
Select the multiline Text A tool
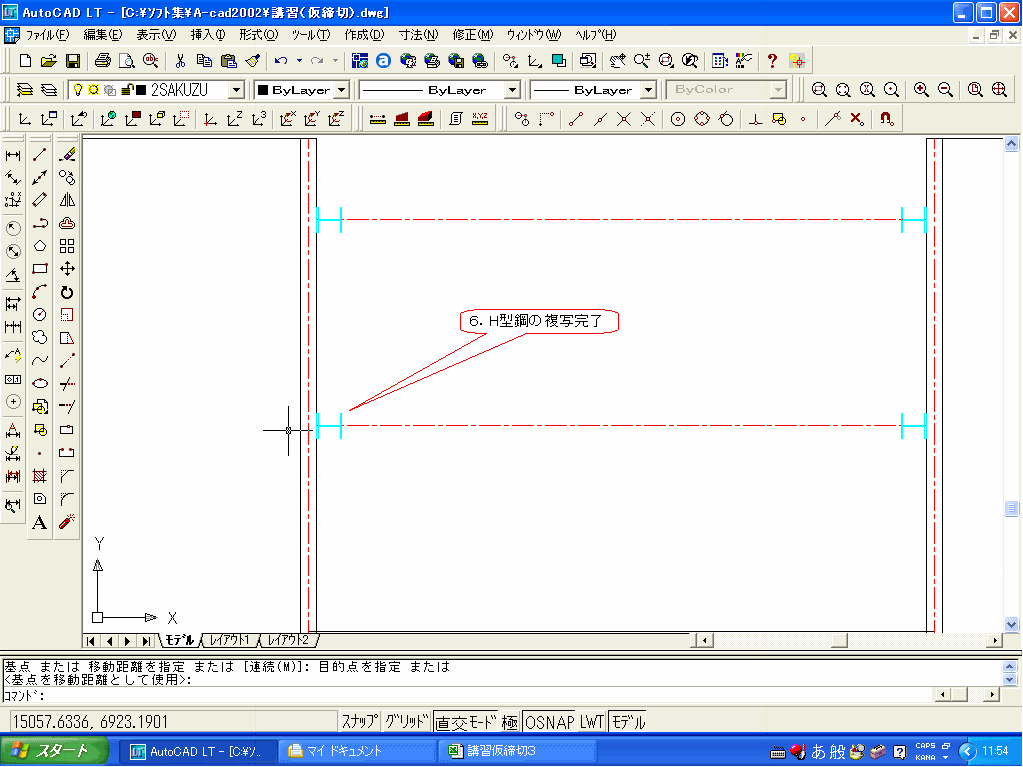click(x=40, y=522)
